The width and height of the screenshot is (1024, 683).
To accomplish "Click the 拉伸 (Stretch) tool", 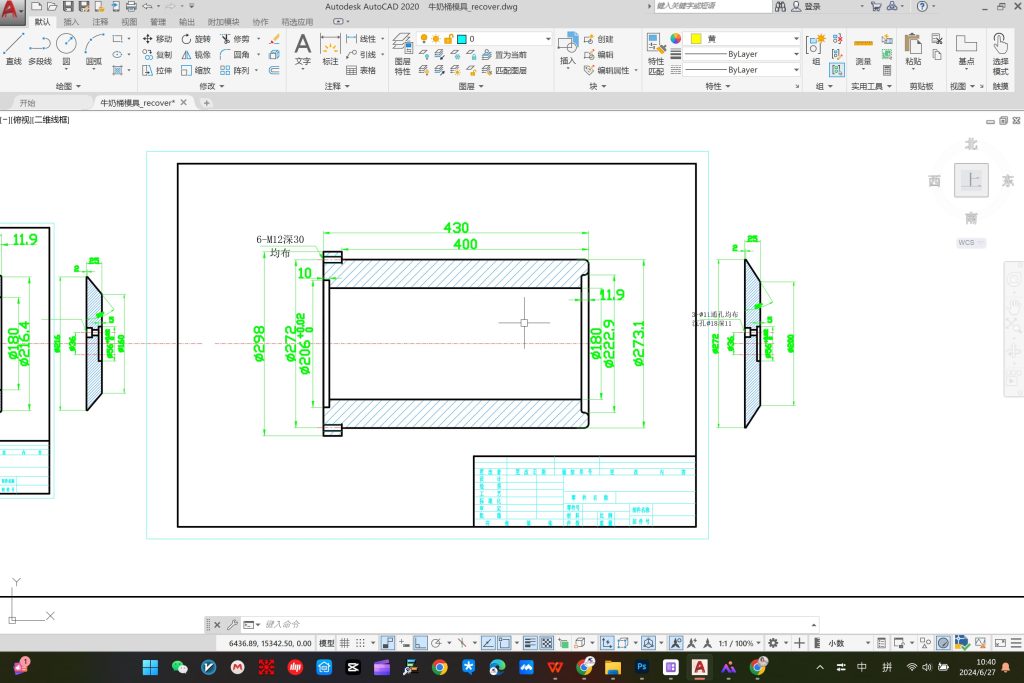I will [x=157, y=70].
